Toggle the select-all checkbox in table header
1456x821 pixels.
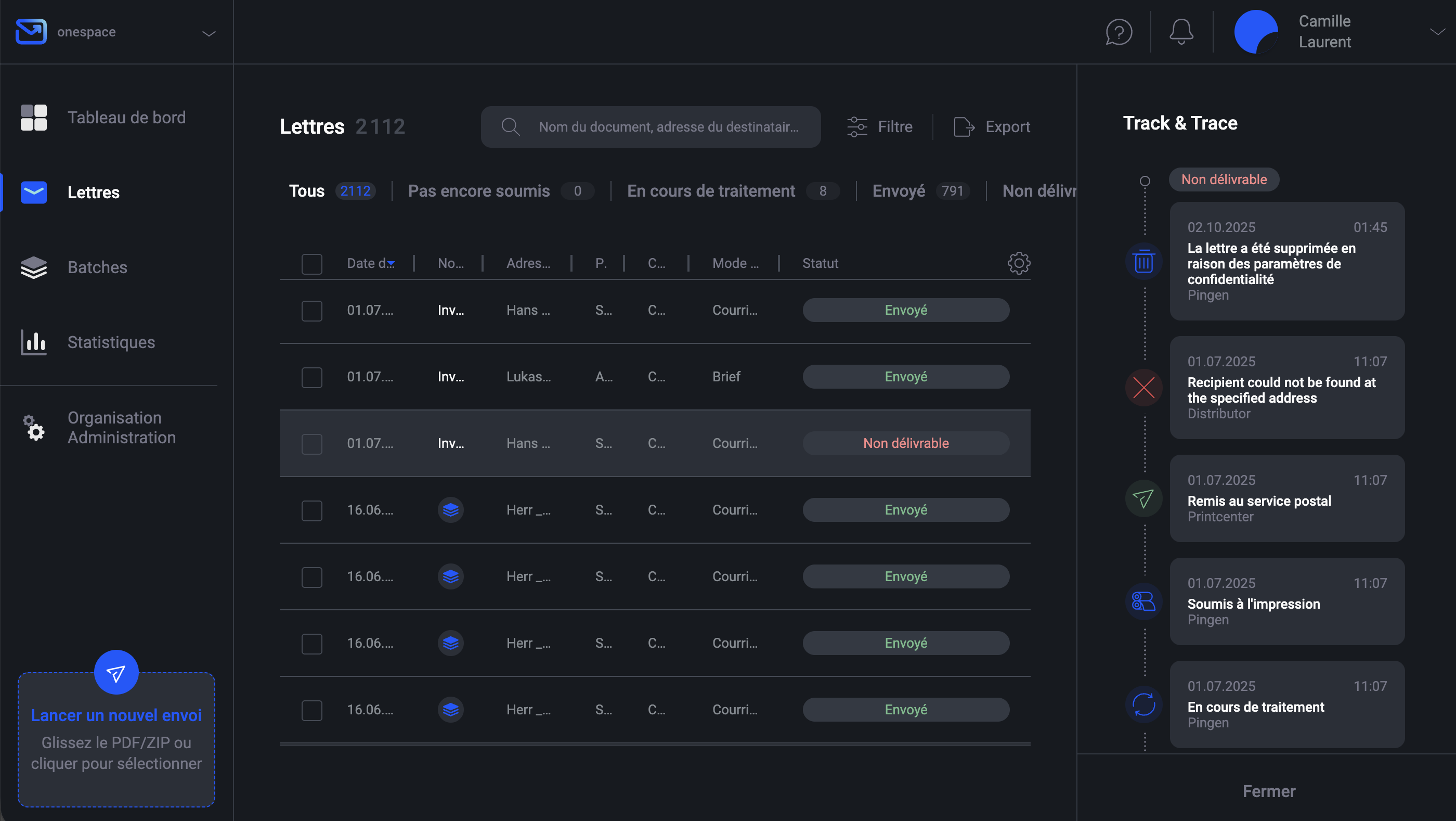[x=312, y=263]
